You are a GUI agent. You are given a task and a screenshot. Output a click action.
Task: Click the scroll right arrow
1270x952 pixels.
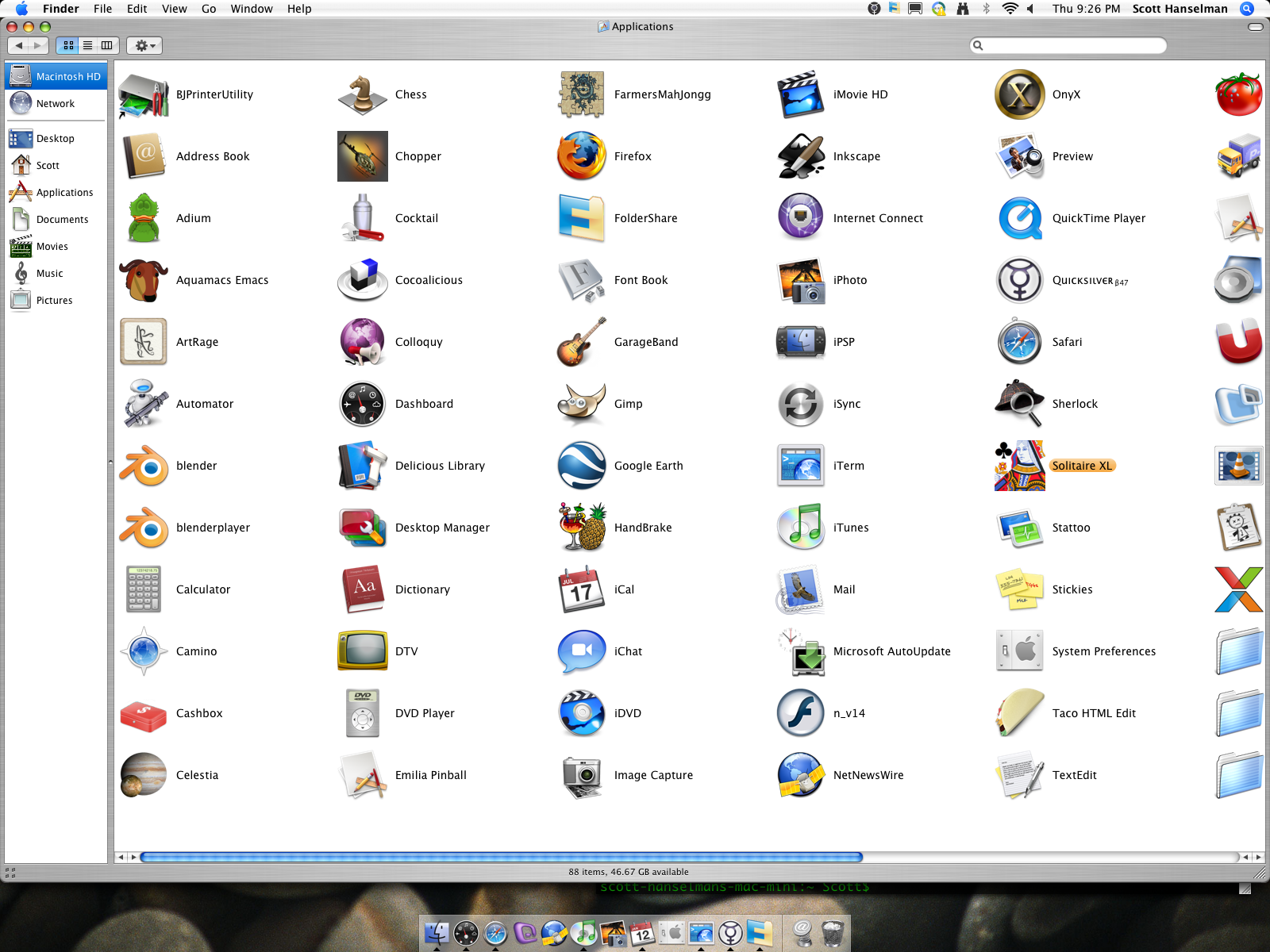coord(1258,857)
